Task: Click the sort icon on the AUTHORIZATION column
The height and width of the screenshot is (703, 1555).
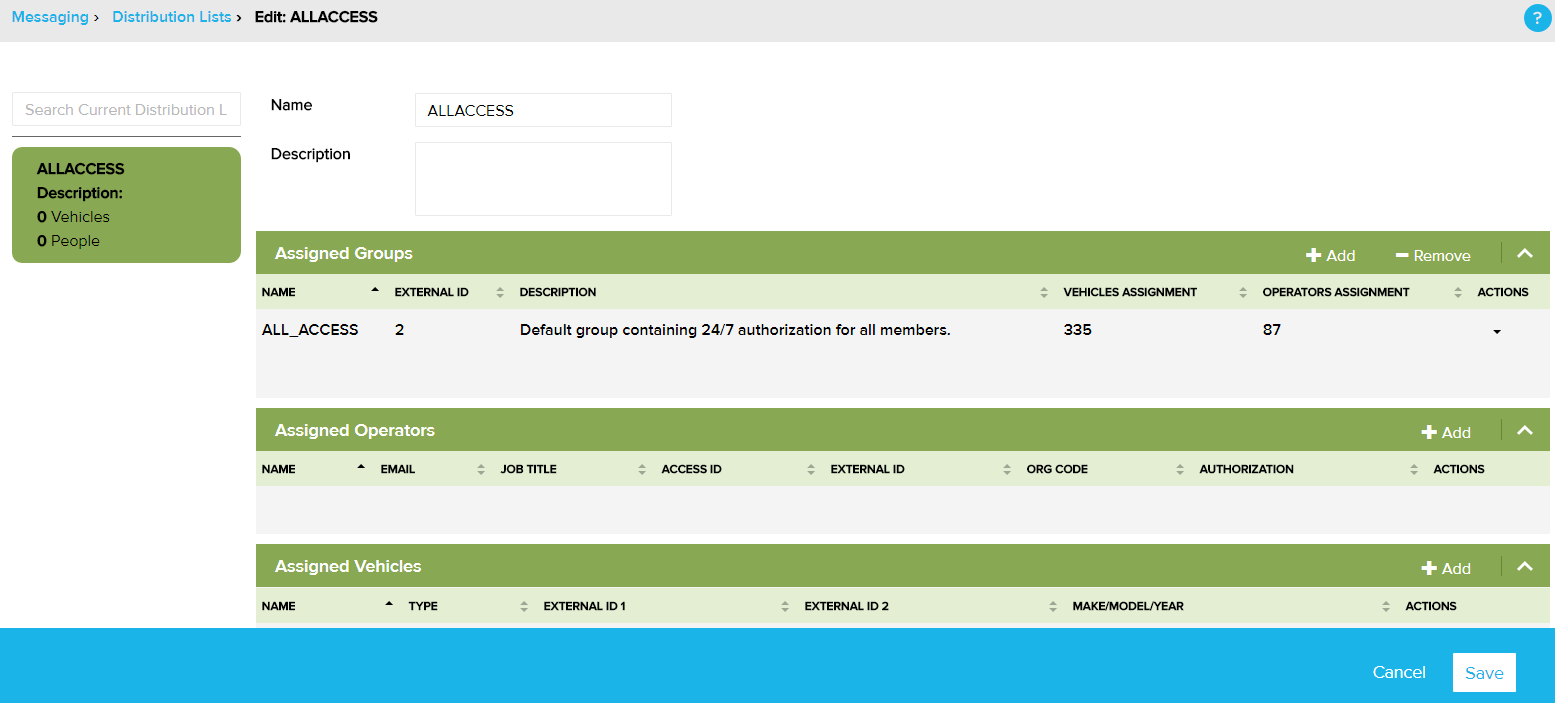Action: [1414, 468]
